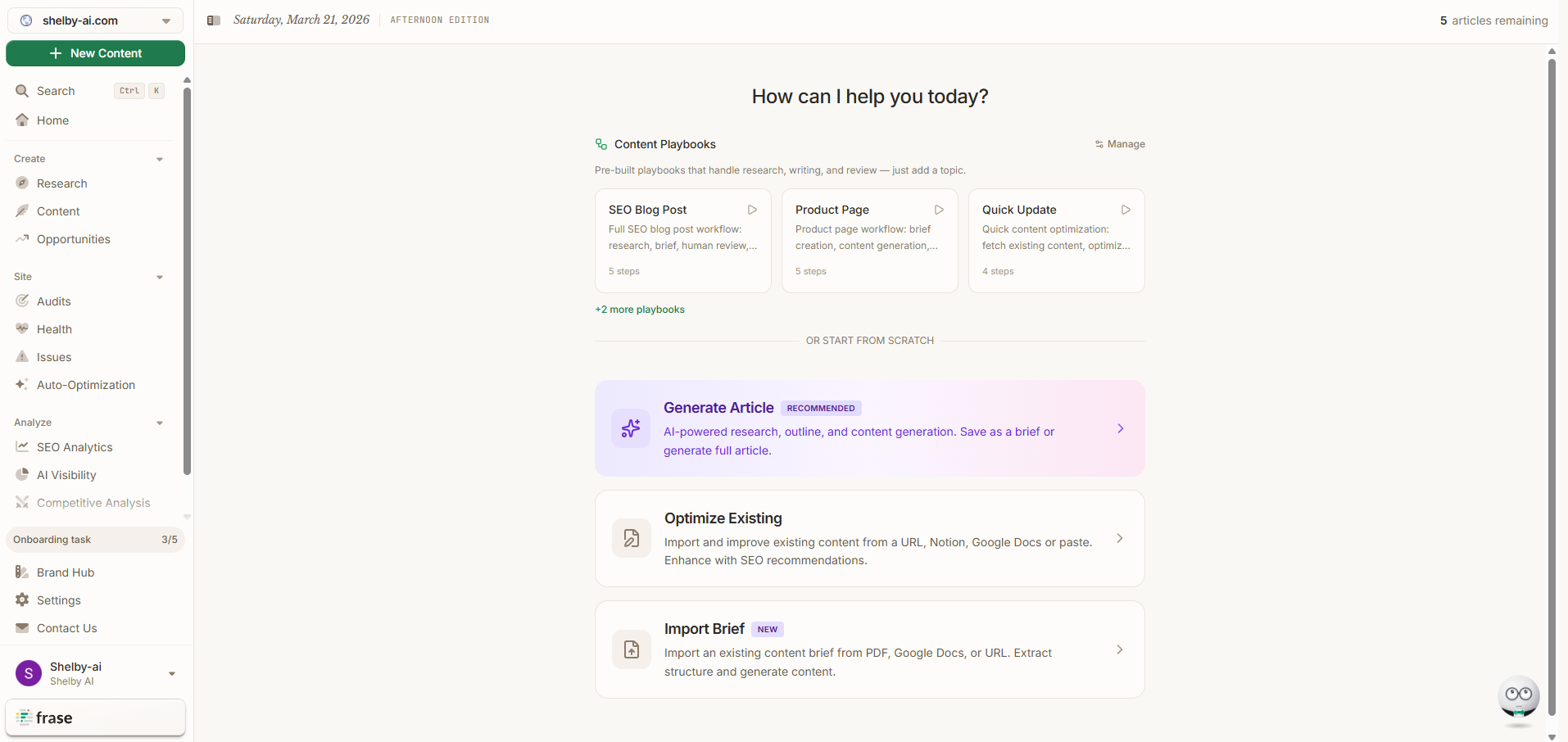1568x742 pixels.
Task: Run the Quick Update playbook
Action: pos(1126,210)
